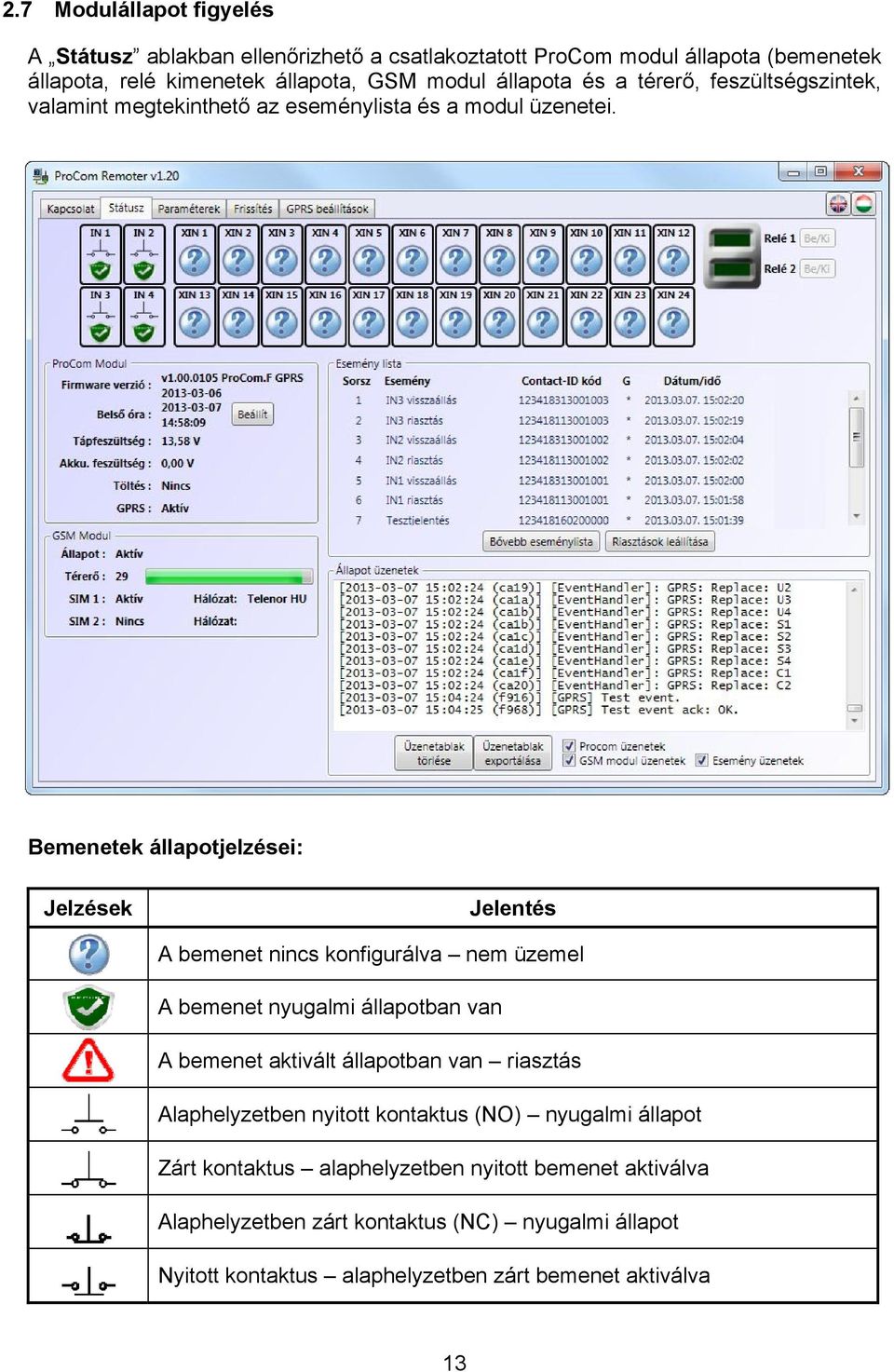Select the XIN 2 unconfigured input icon

[238, 254]
